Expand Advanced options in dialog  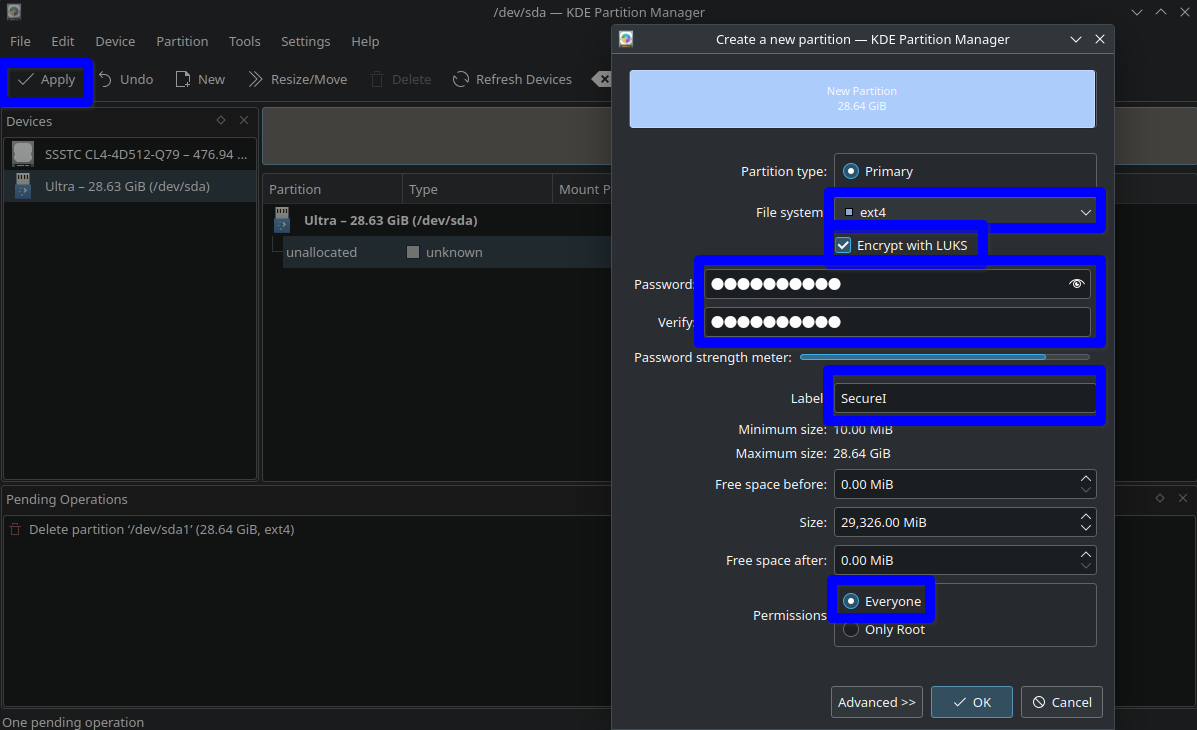876,703
